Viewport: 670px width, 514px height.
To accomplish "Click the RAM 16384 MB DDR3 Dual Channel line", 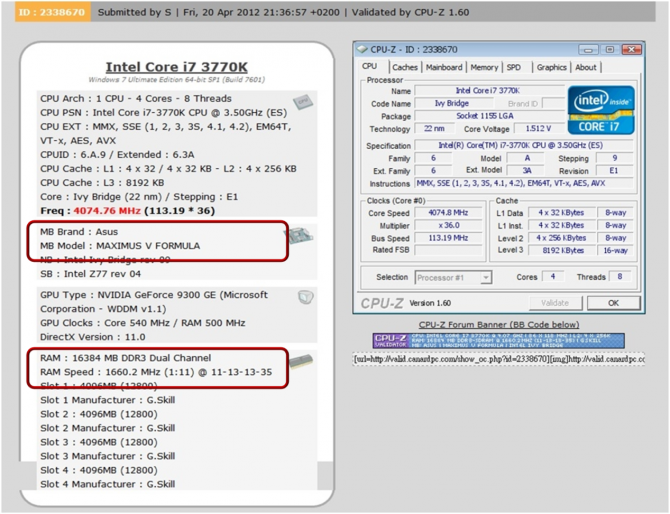I will (x=126, y=358).
